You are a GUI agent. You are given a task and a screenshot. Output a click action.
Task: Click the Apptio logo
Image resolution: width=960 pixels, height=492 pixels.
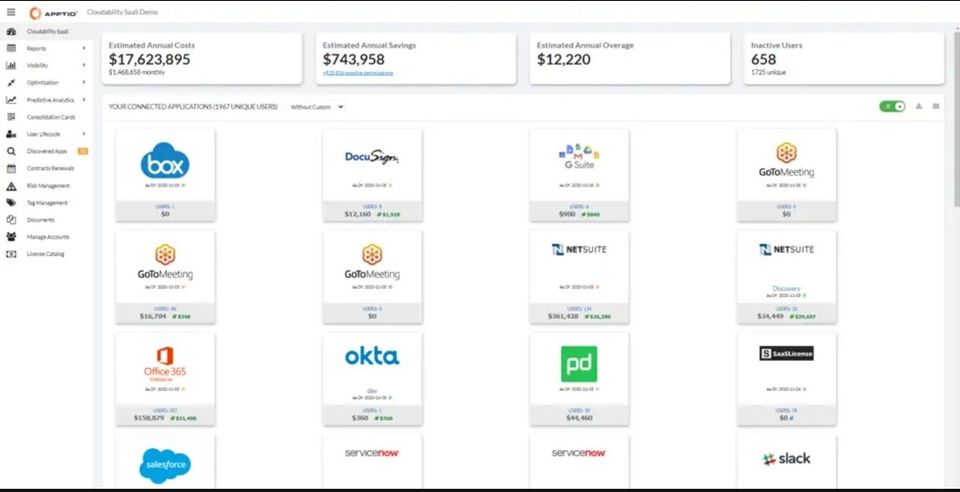53,13
